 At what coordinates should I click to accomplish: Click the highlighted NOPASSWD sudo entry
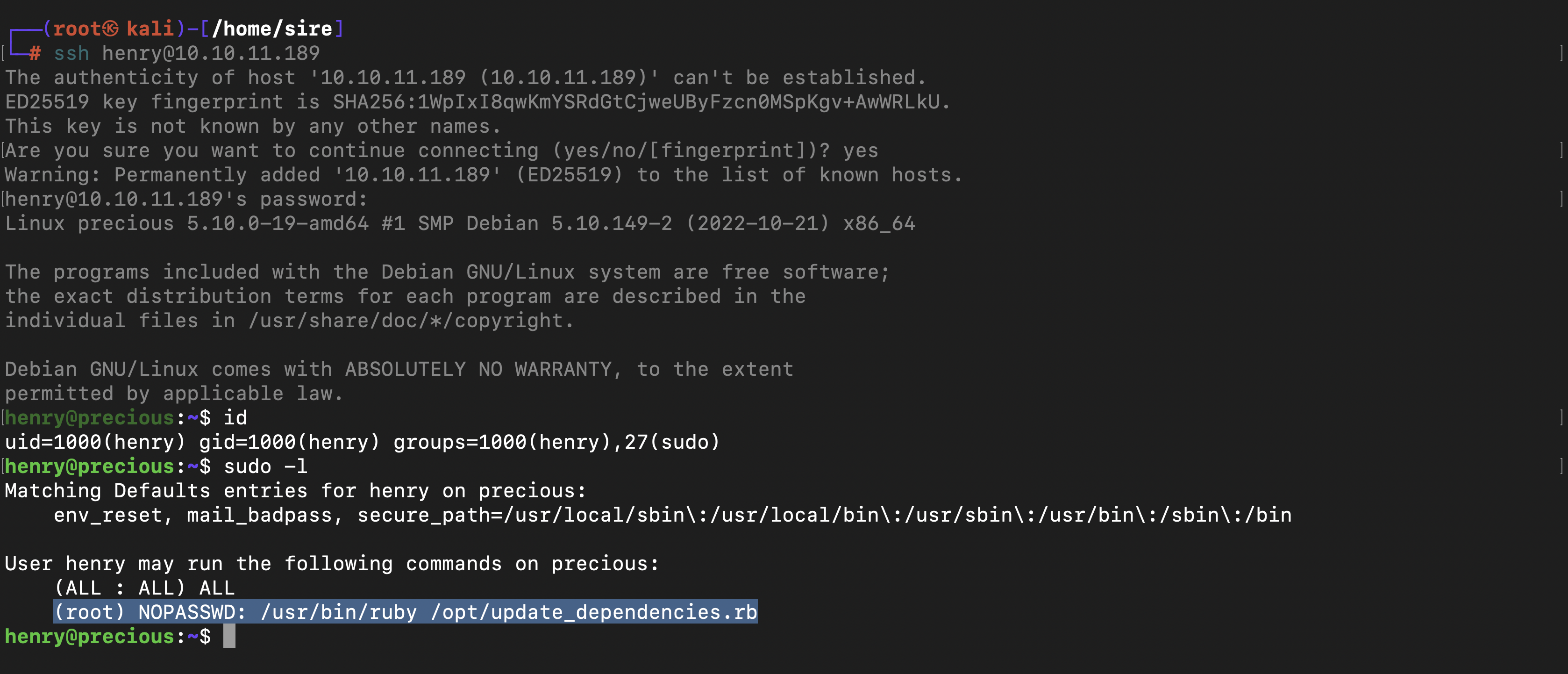click(406, 612)
